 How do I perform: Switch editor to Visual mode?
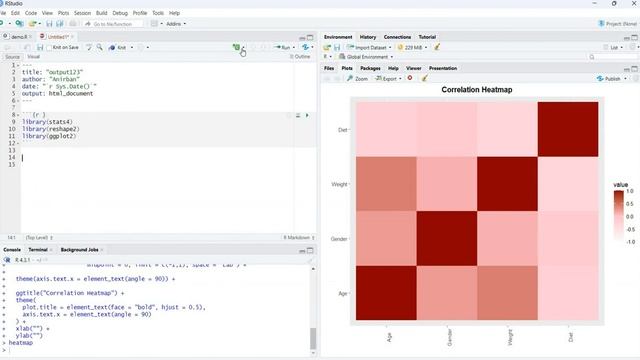click(33, 57)
